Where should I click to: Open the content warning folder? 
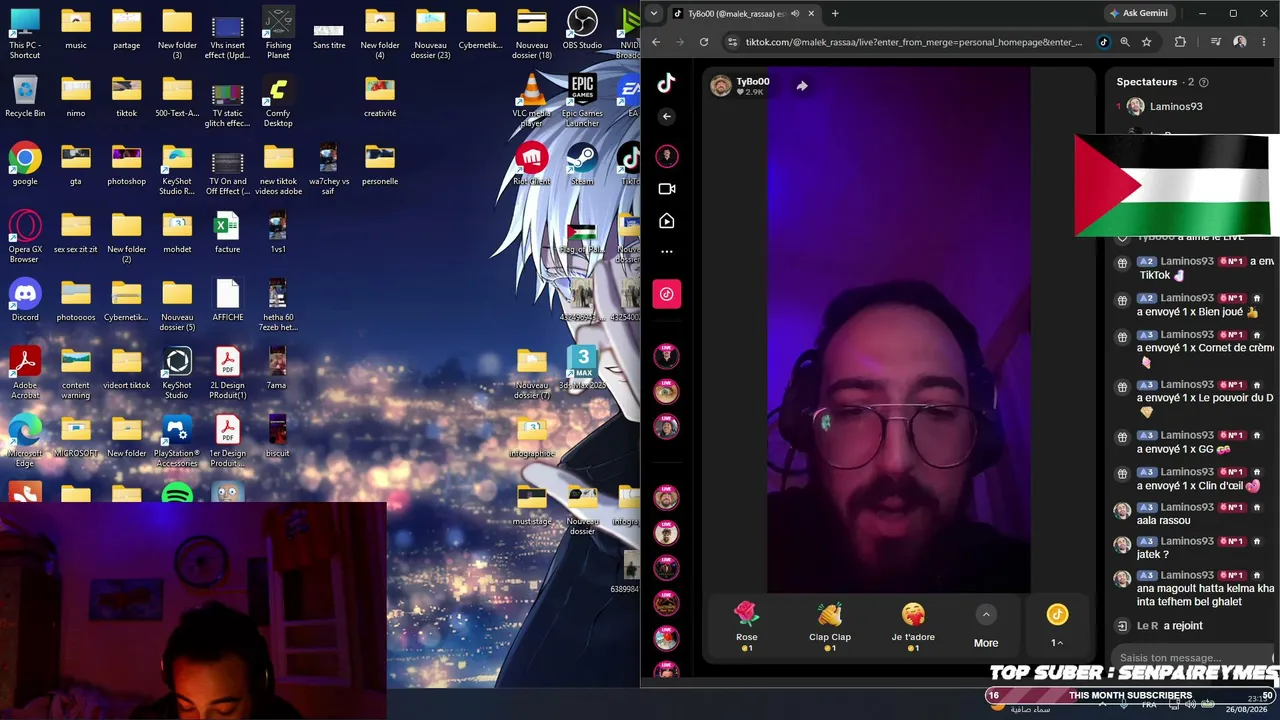click(x=76, y=373)
